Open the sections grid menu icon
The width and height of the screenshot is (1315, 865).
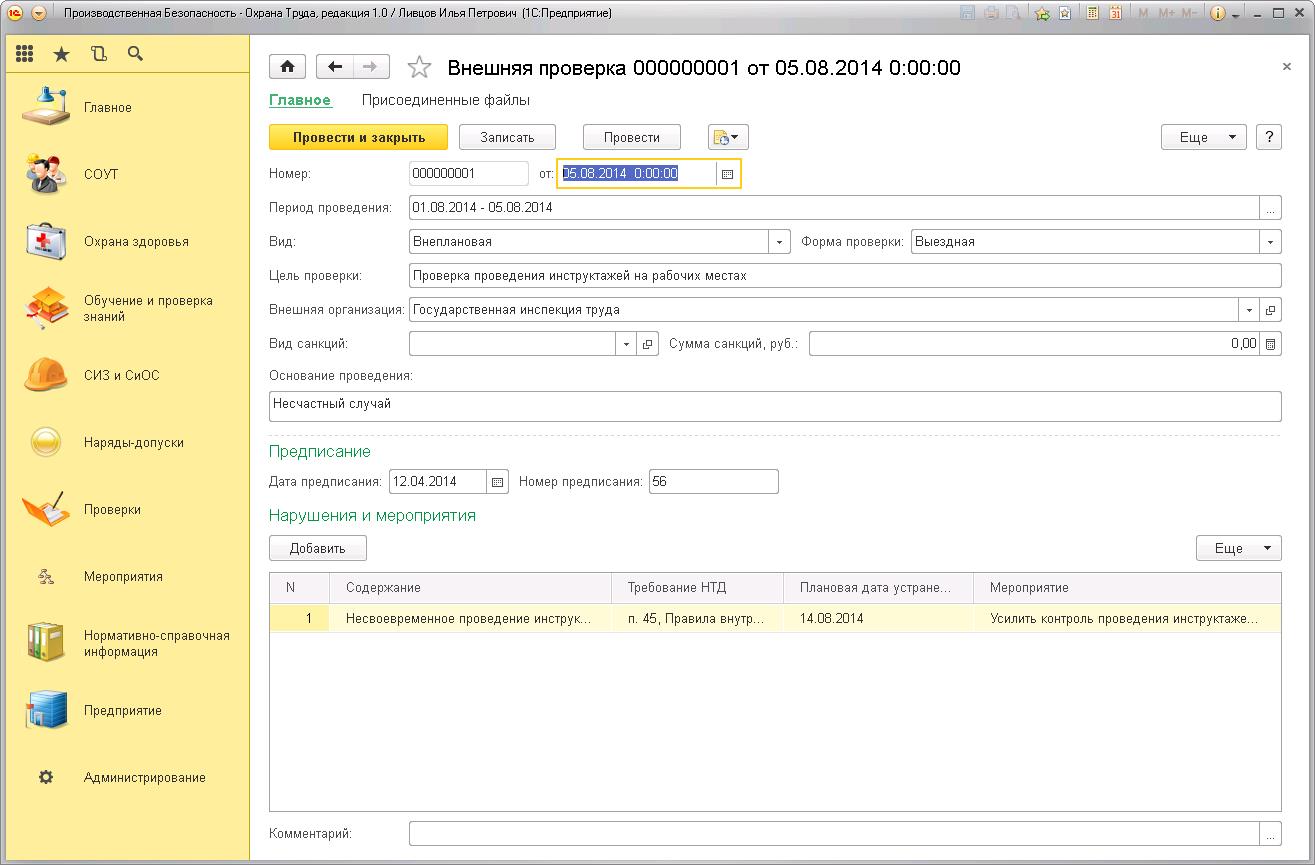pos(25,54)
